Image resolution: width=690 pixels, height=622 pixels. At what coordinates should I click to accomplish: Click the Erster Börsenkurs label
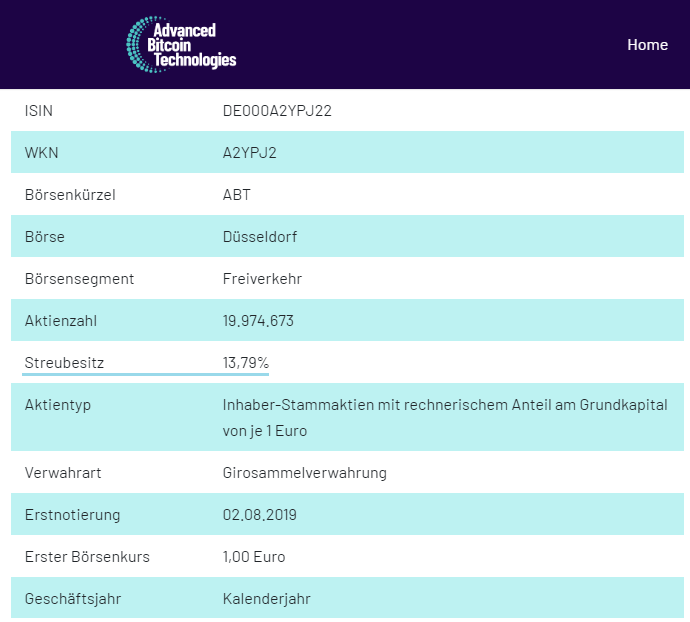pyautogui.click(x=87, y=557)
